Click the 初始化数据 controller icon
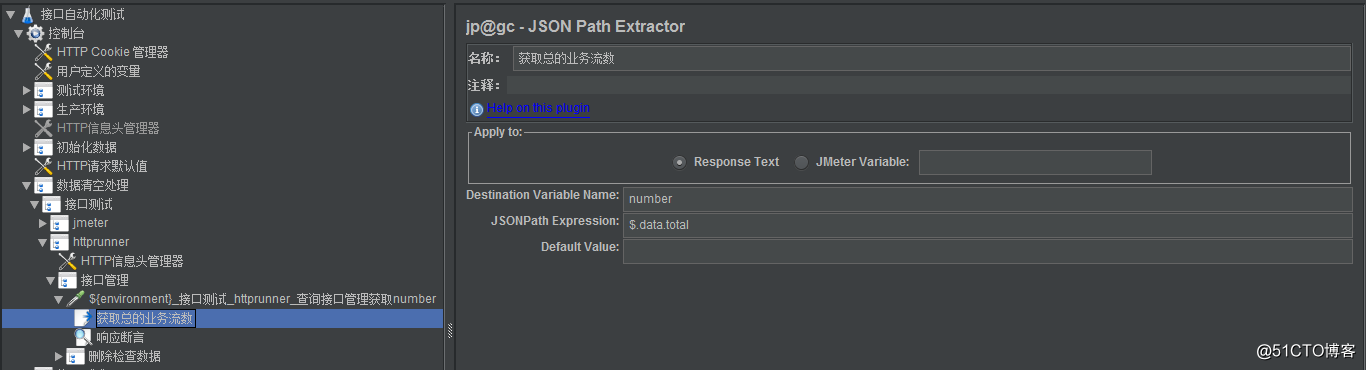 pyautogui.click(x=44, y=147)
